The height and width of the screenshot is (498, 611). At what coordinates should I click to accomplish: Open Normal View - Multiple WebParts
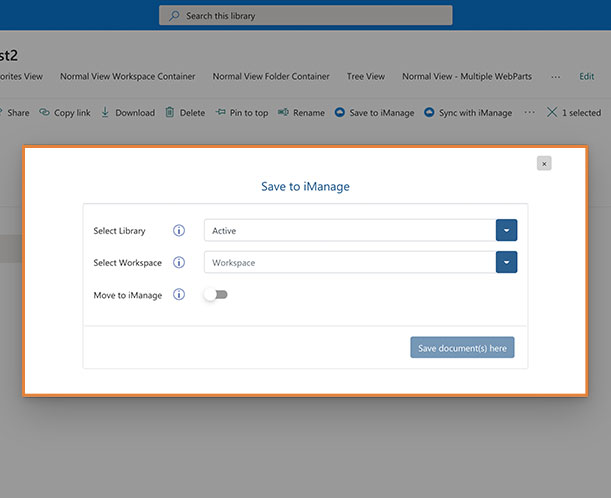[x=467, y=76]
